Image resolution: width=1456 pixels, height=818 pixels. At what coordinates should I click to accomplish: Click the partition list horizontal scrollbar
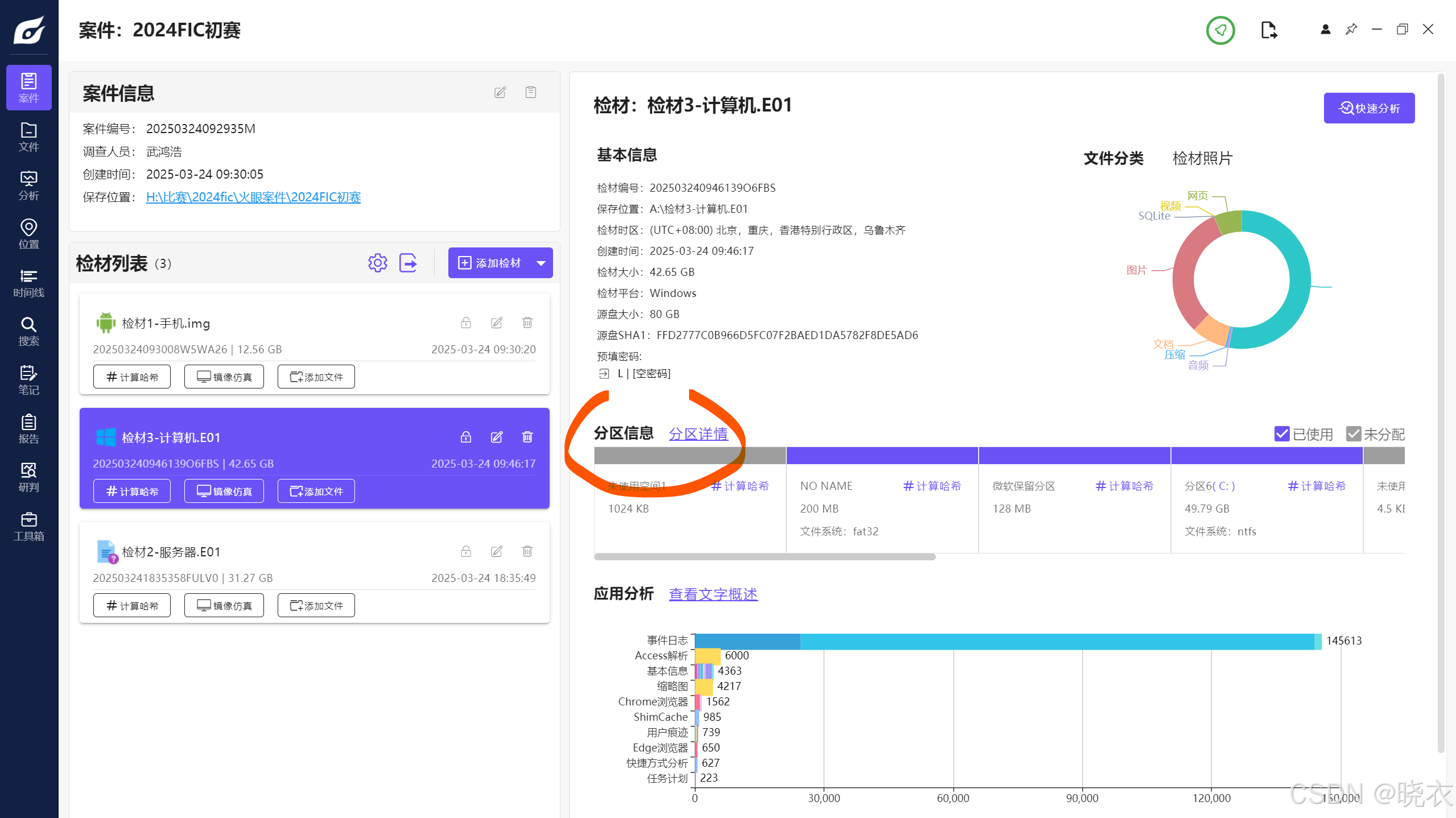pyautogui.click(x=764, y=557)
